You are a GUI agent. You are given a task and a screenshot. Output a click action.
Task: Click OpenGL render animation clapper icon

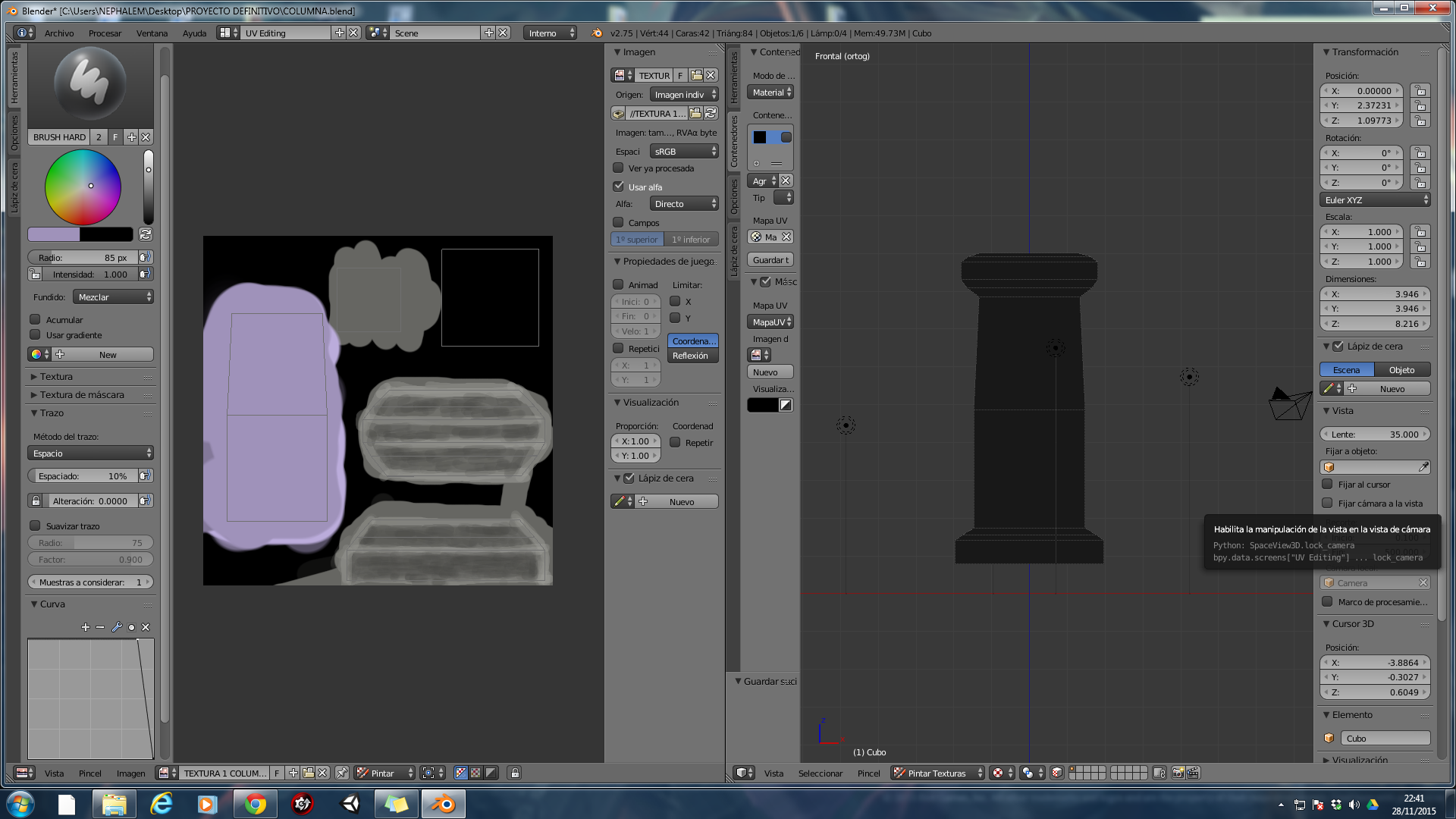click(x=1193, y=773)
